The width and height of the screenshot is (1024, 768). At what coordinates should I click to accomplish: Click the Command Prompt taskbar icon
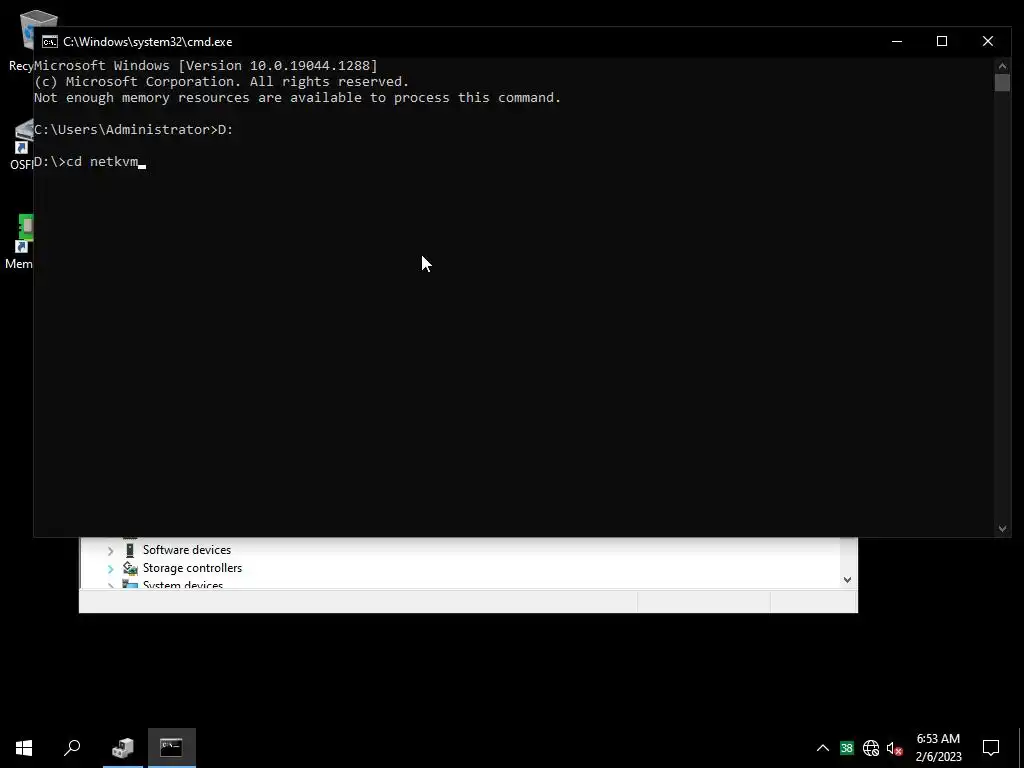pyautogui.click(x=171, y=748)
